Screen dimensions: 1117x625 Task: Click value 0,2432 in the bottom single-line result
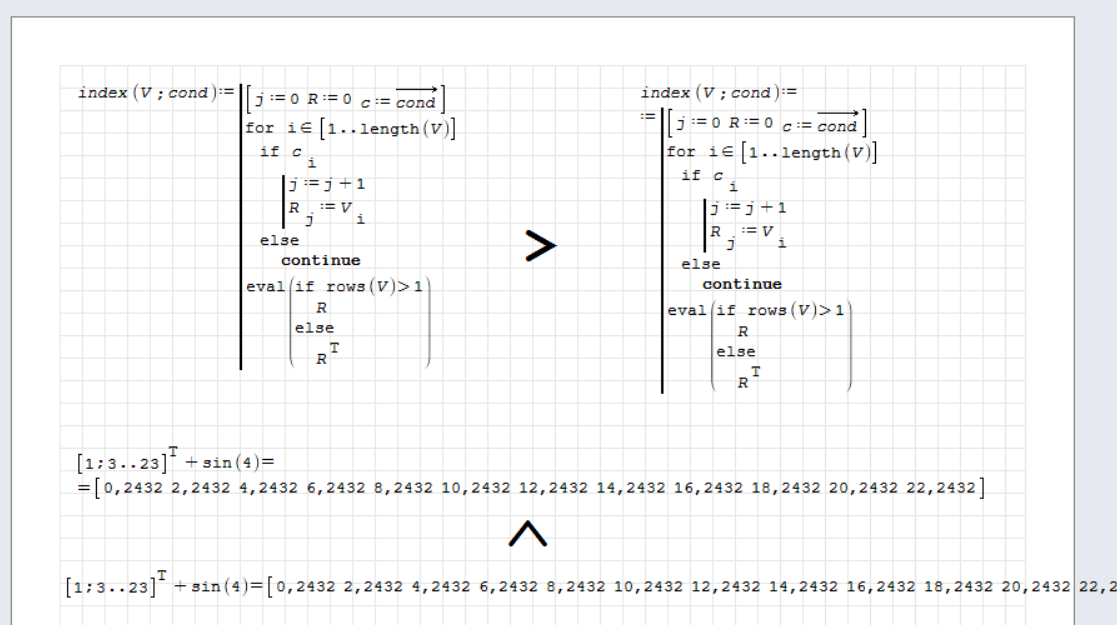(x=305, y=585)
